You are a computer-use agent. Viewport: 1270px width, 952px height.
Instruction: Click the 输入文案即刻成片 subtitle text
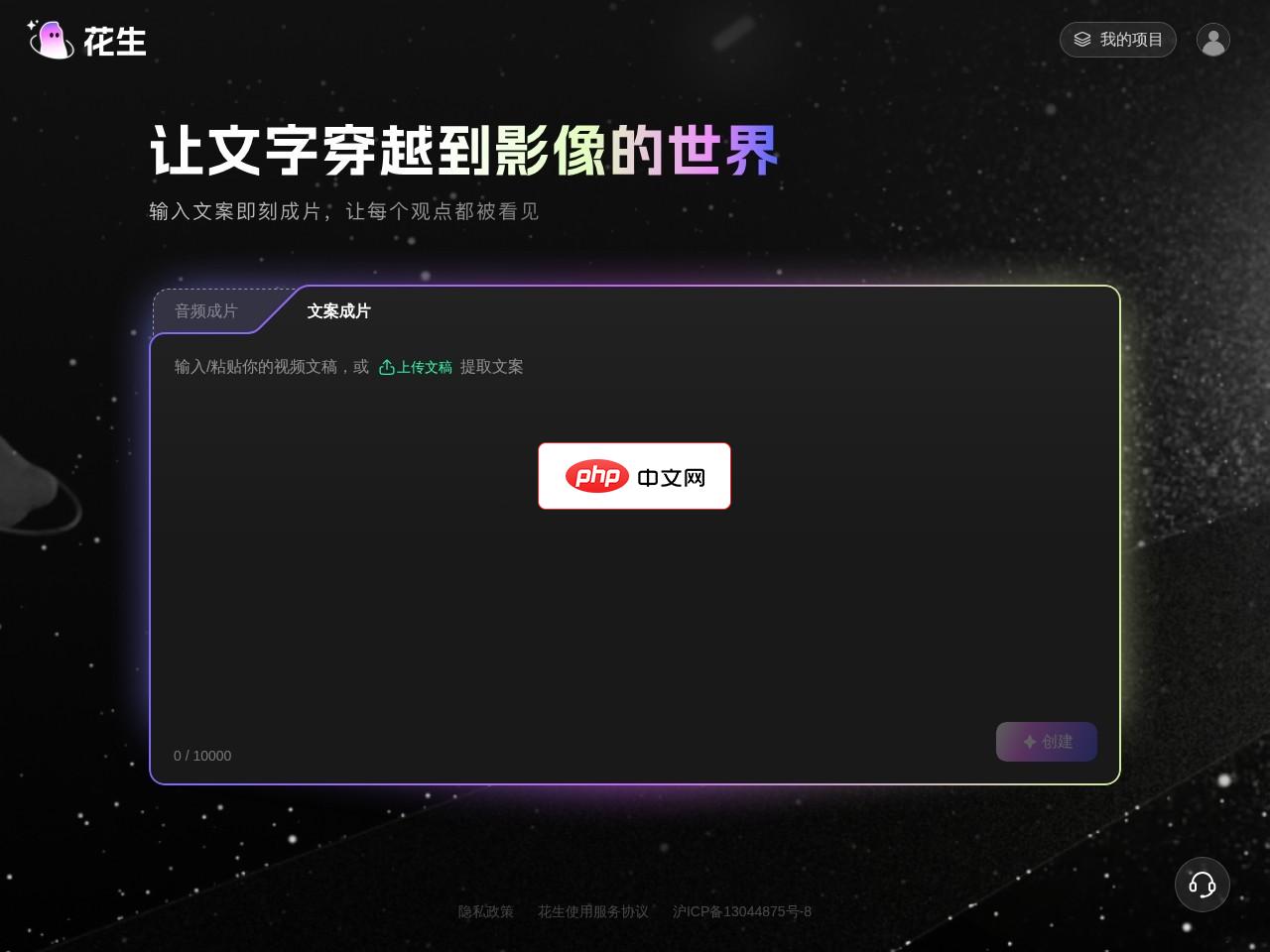pyautogui.click(x=343, y=211)
